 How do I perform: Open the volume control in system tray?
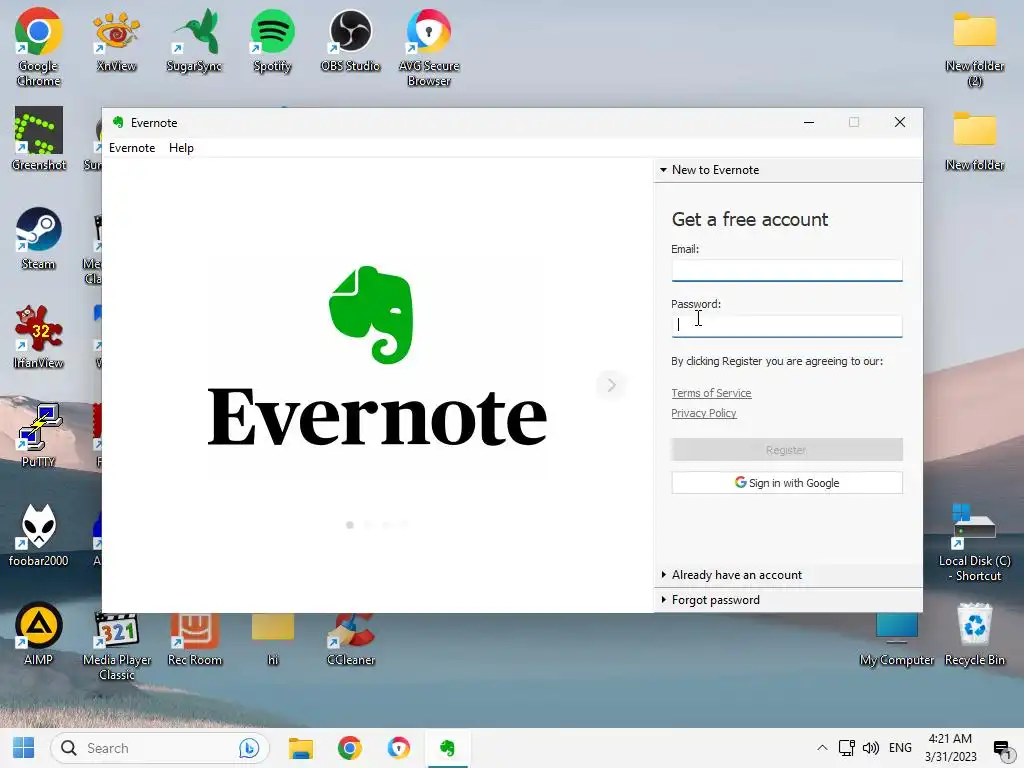coord(871,748)
